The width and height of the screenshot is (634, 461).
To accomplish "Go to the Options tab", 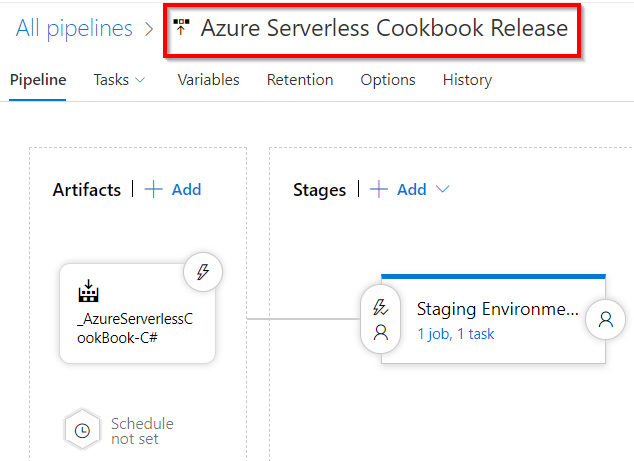I will 388,80.
